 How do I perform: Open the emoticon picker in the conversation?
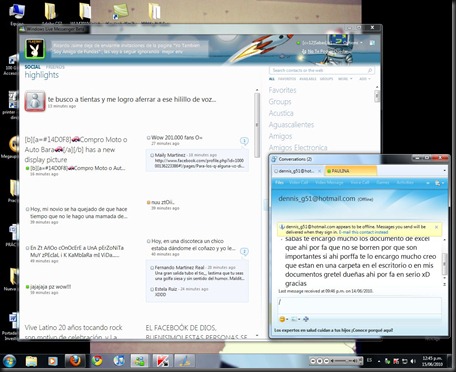283,319
